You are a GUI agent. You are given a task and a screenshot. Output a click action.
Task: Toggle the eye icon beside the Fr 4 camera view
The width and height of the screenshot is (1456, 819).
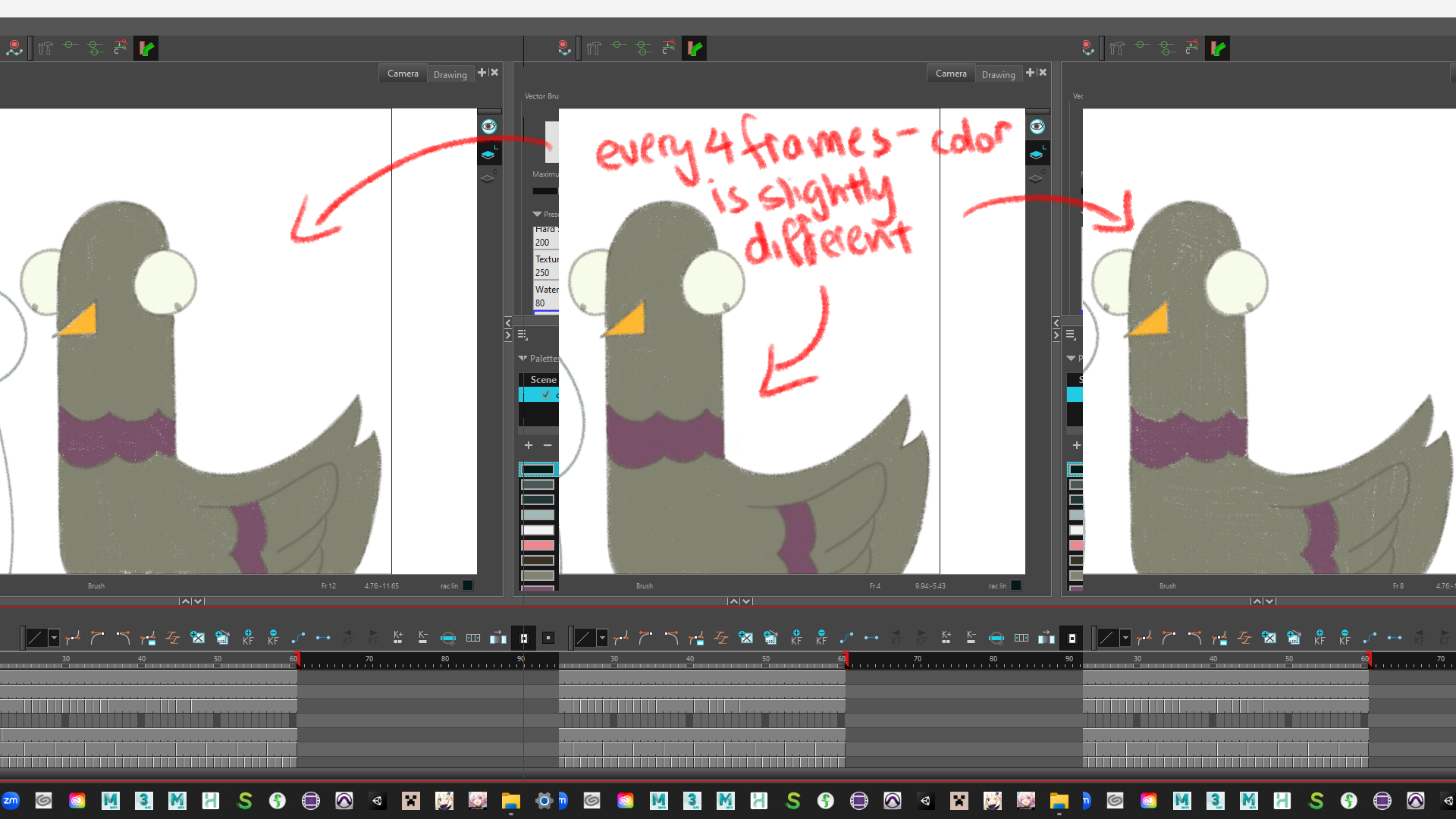tap(1037, 127)
